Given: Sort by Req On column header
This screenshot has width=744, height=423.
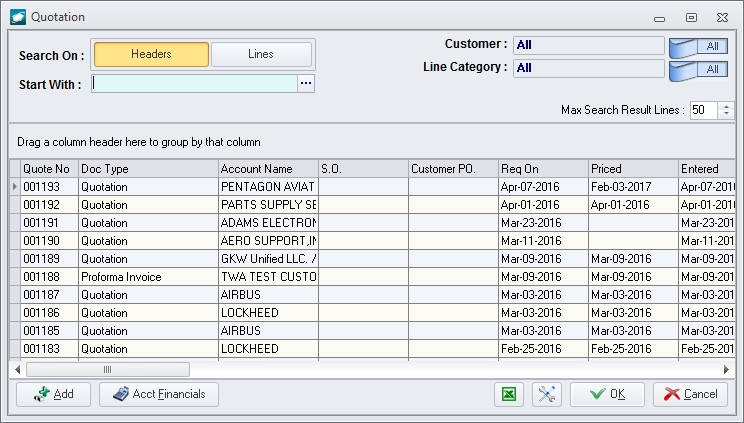Looking at the screenshot, I should [543, 169].
